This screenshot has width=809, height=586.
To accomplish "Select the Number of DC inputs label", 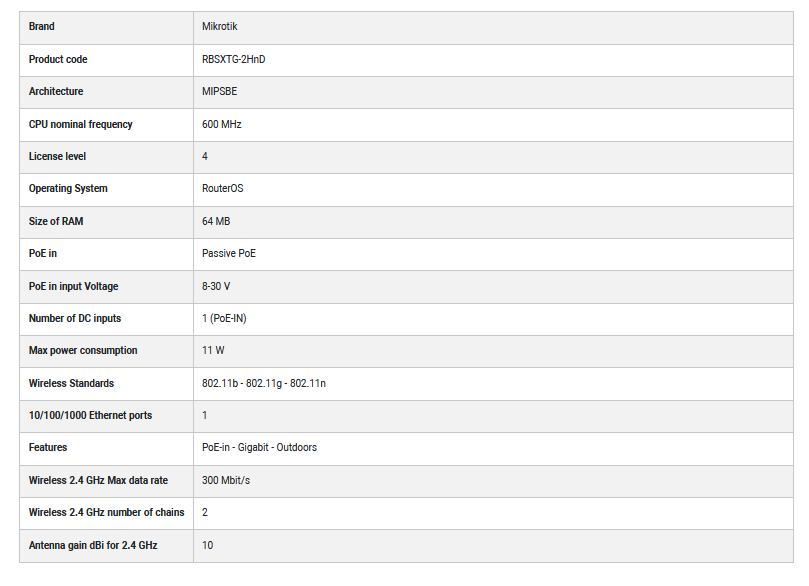I will 75,318.
